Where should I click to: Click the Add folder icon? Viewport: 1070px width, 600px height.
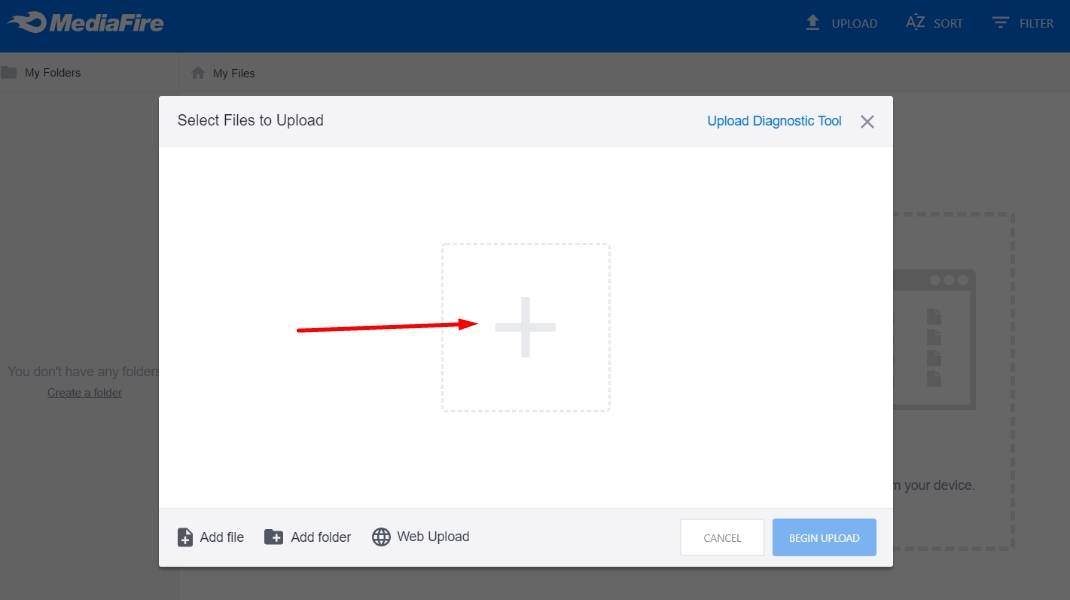274,537
